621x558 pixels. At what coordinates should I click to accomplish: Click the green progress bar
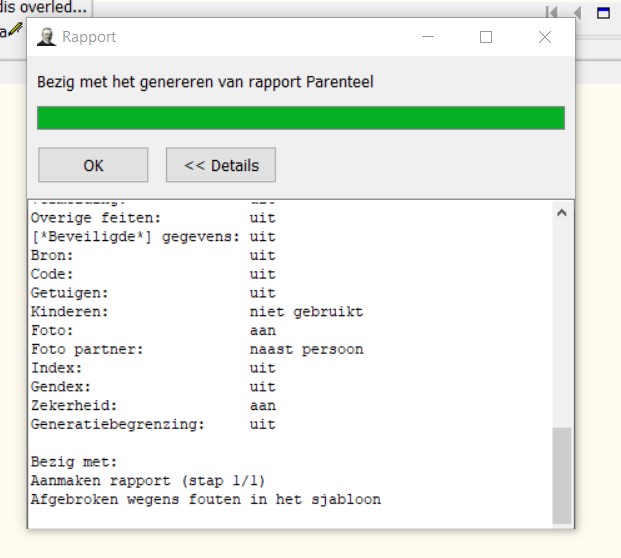pyautogui.click(x=300, y=118)
